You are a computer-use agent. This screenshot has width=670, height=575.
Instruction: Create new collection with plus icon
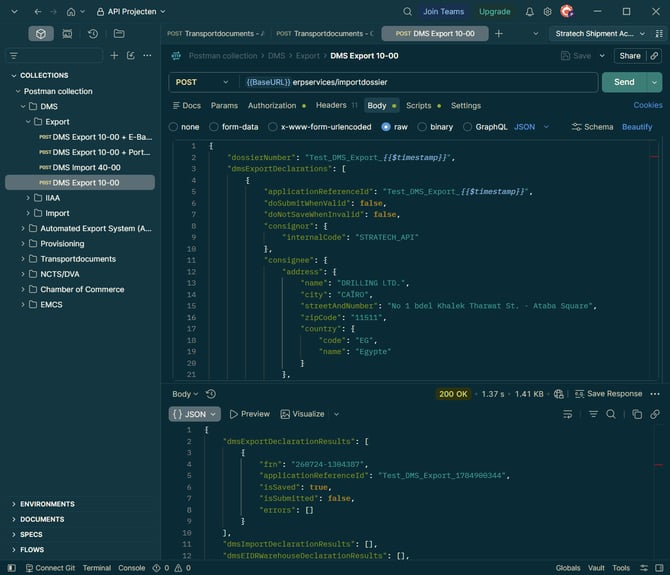coord(114,56)
